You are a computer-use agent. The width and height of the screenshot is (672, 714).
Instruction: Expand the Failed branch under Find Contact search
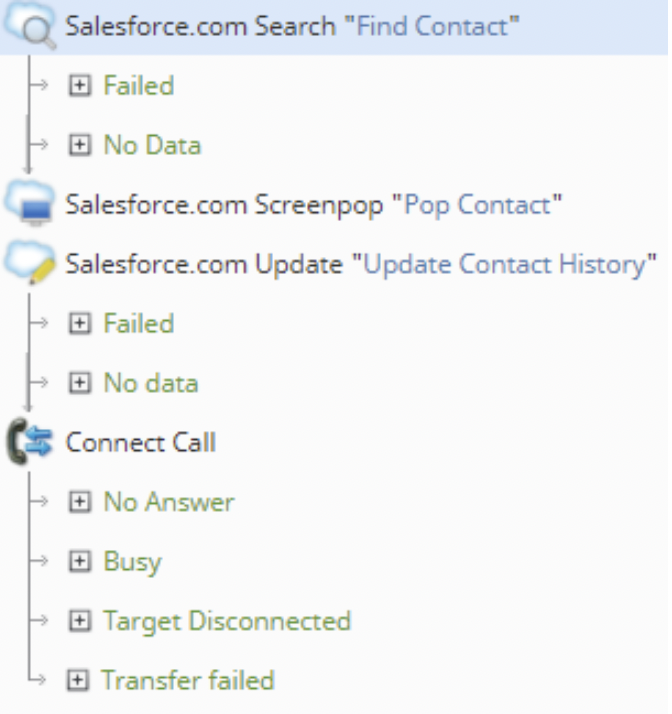[x=80, y=85]
